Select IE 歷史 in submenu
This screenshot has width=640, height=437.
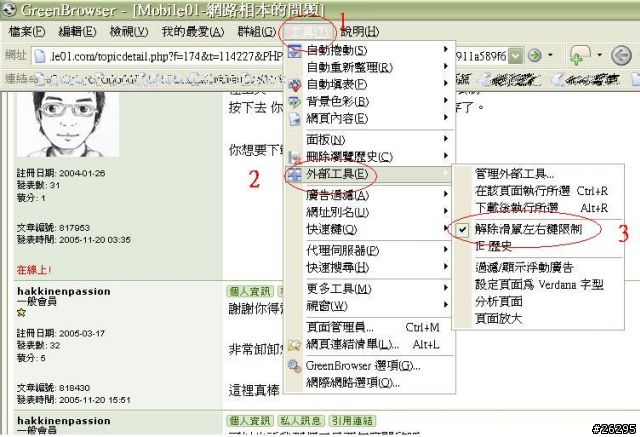[538, 246]
